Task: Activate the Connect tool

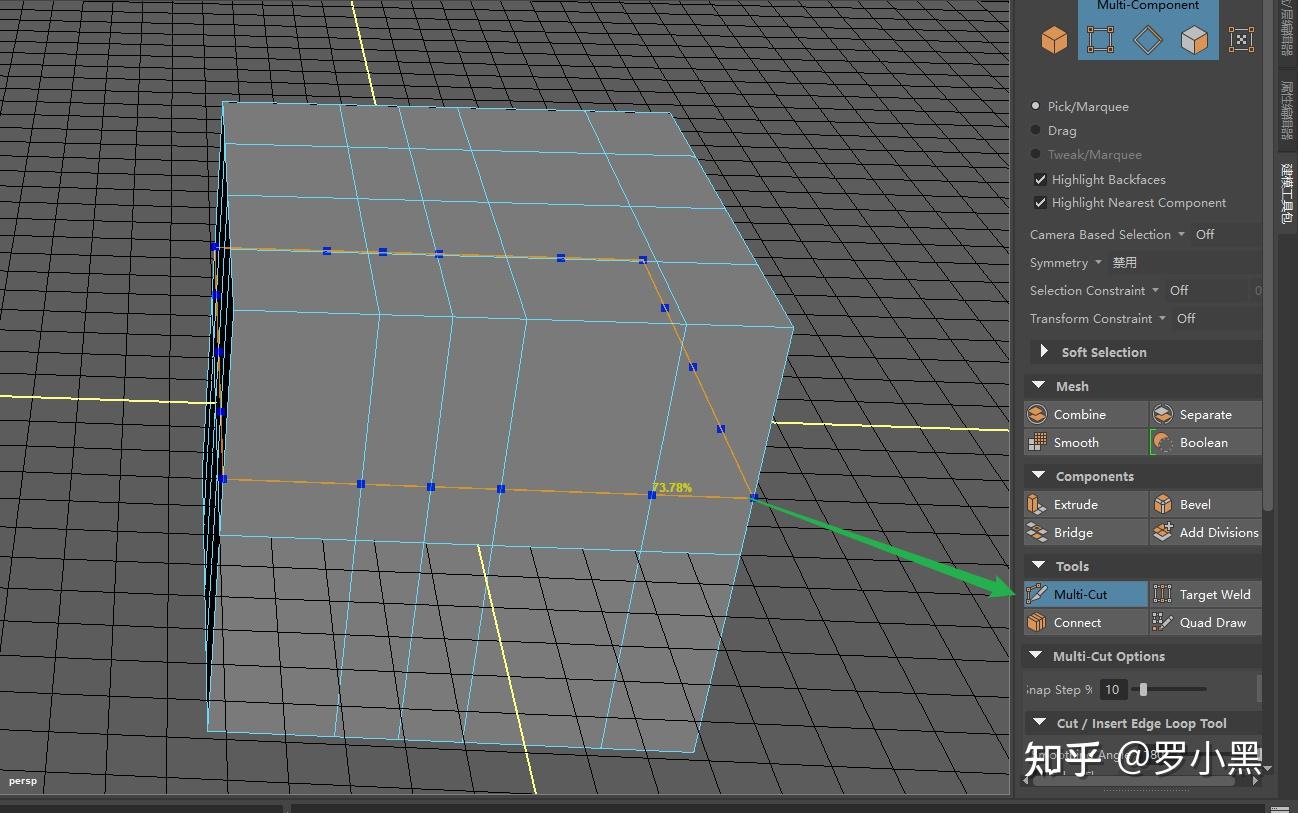Action: 1086,622
